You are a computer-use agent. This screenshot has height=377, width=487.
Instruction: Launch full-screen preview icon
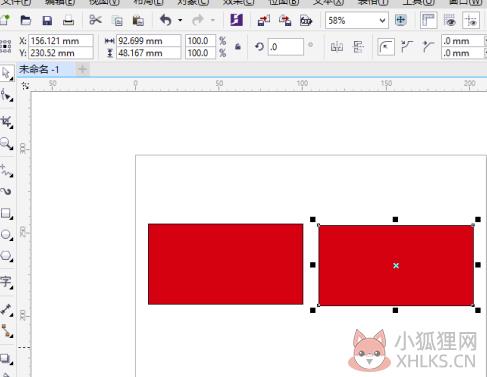(x=400, y=20)
